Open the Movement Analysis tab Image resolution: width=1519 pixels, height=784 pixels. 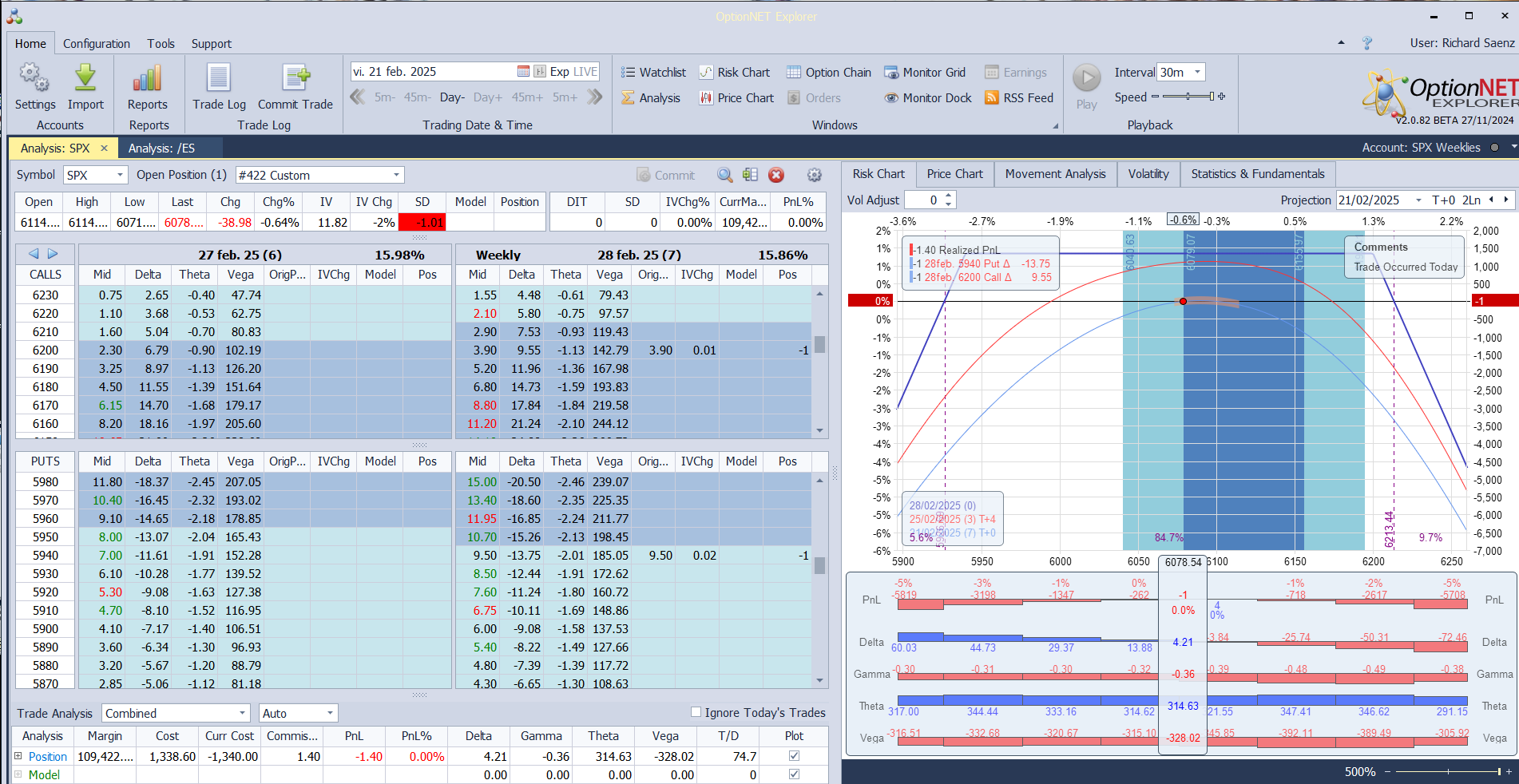point(1055,174)
